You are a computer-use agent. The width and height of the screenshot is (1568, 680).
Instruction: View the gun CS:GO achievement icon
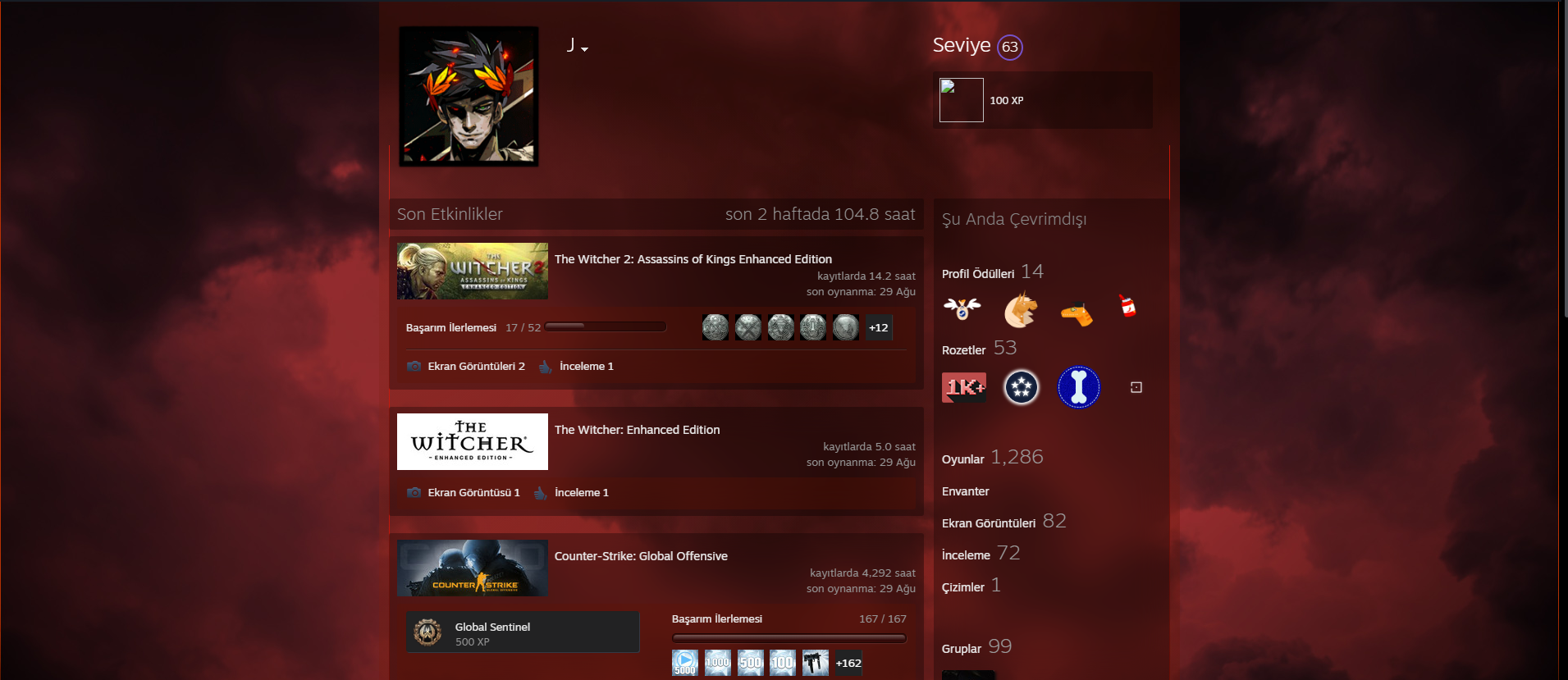pyautogui.click(x=816, y=663)
